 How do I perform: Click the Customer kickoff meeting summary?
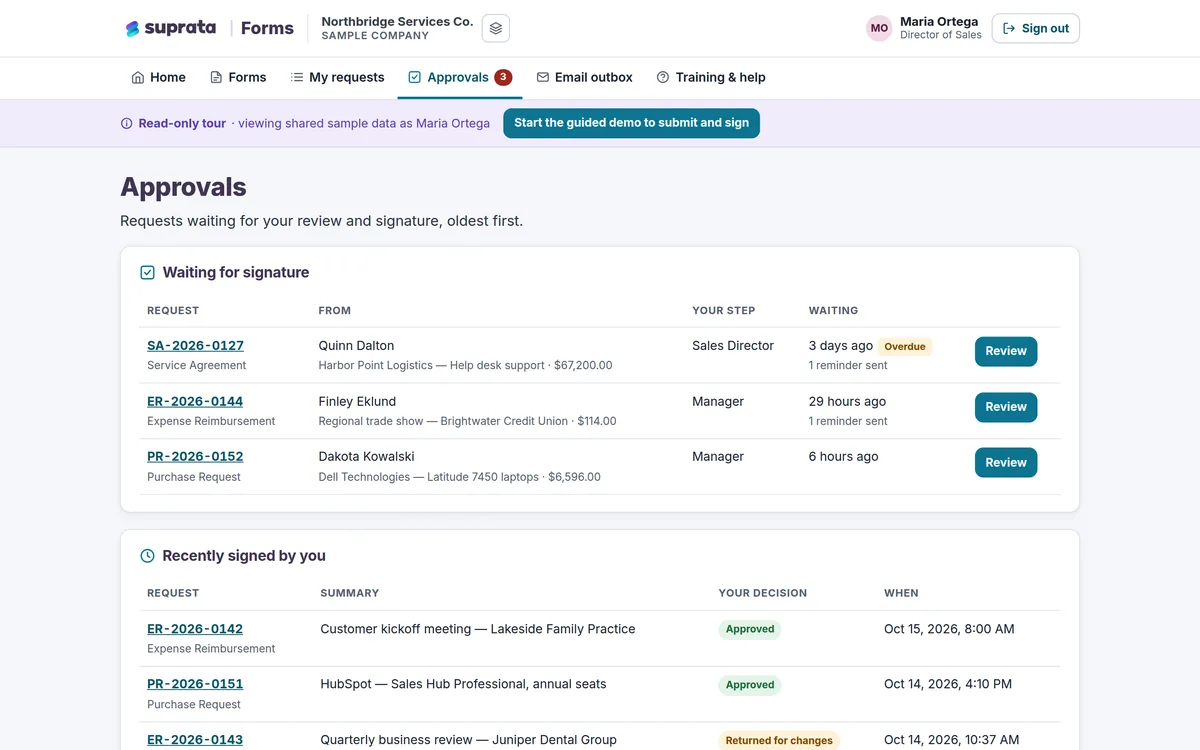tap(478, 629)
